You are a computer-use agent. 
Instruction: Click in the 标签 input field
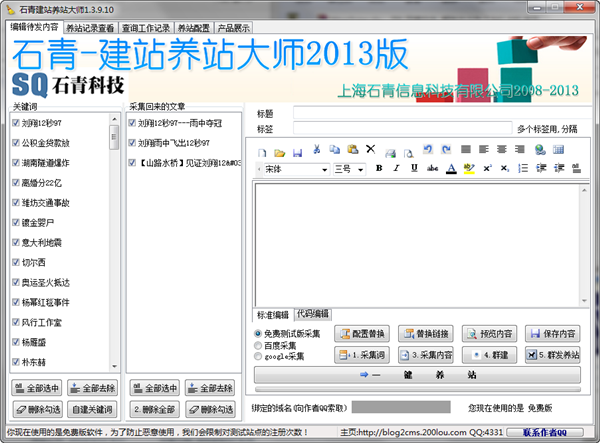tap(403, 128)
